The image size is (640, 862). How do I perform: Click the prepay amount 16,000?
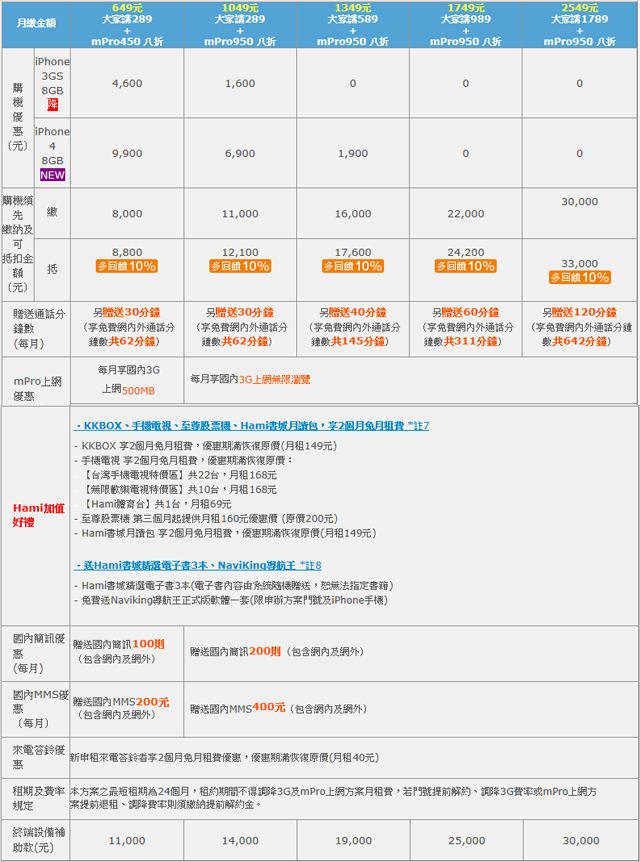352,214
